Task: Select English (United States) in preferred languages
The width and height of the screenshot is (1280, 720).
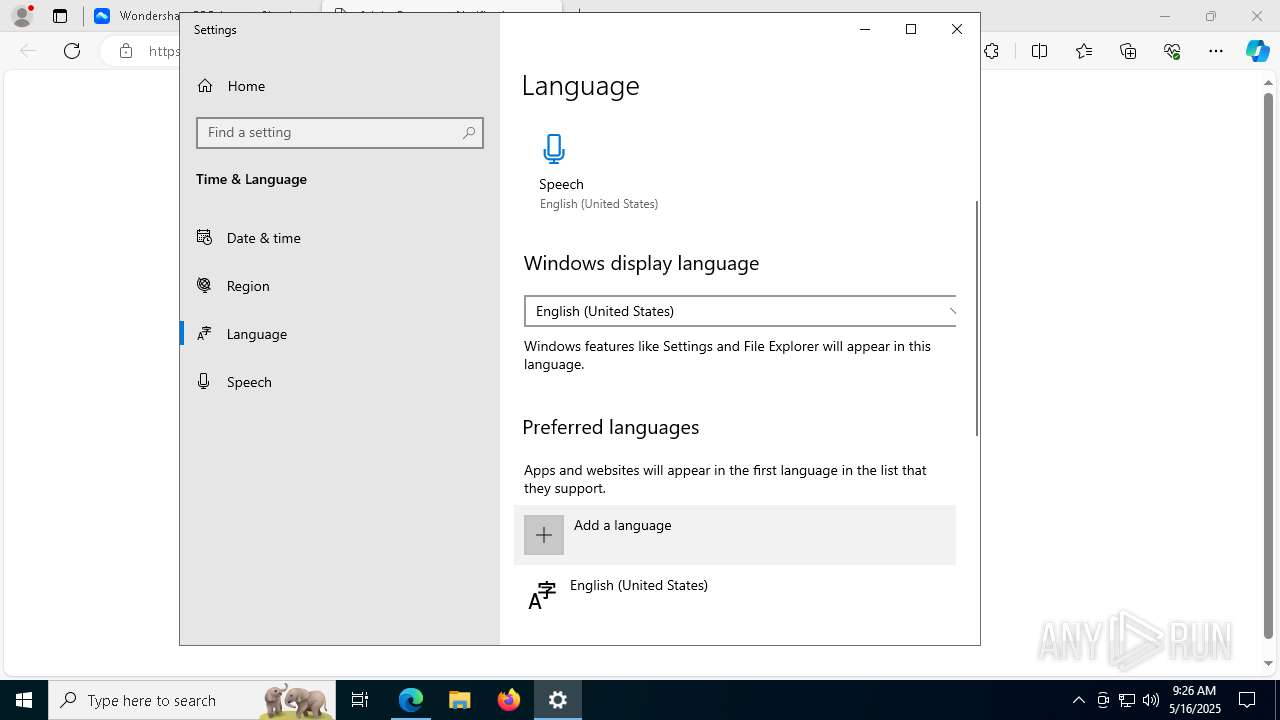Action: [735, 595]
